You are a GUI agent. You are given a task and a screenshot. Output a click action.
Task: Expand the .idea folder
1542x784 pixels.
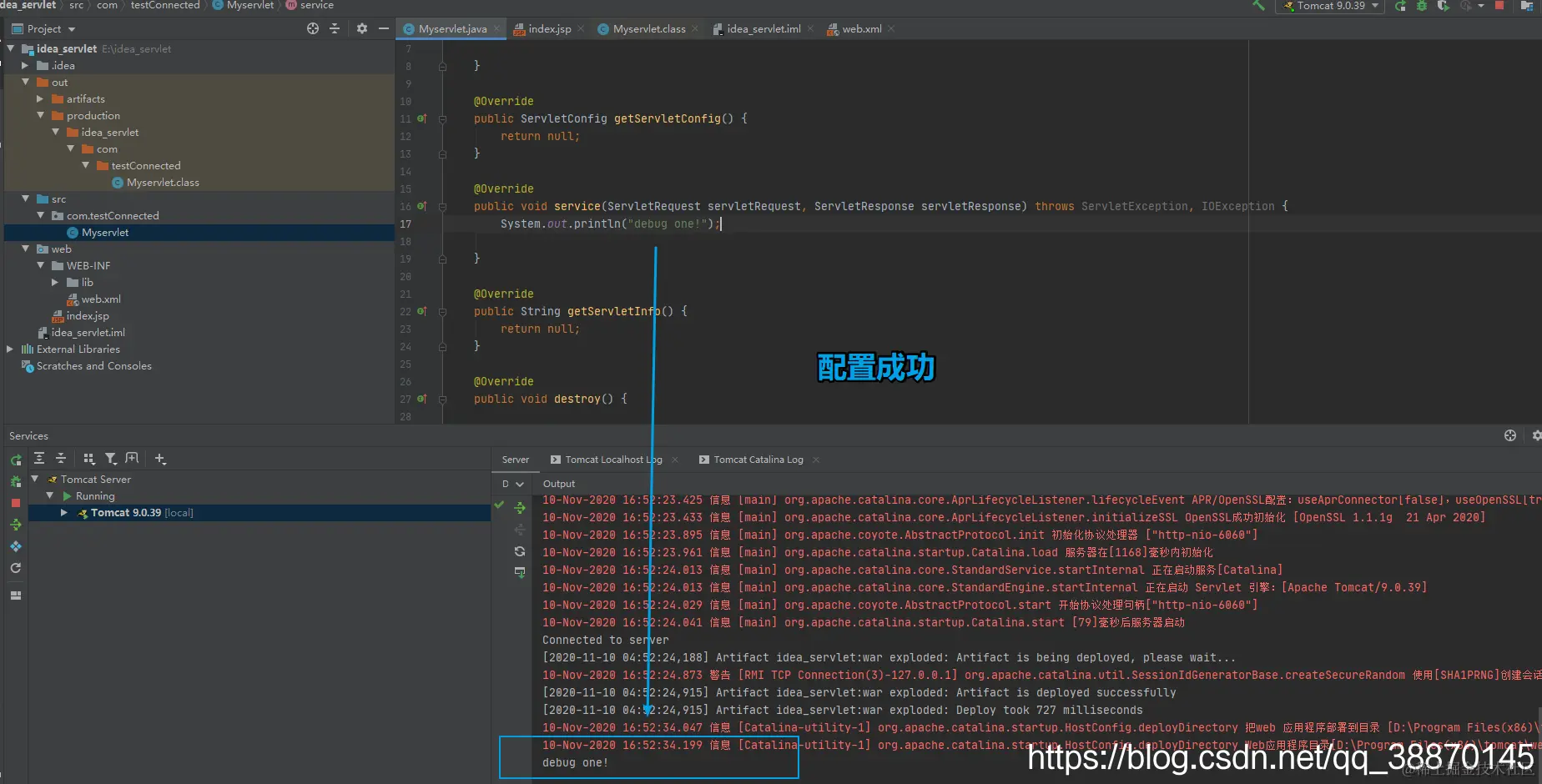pyautogui.click(x=25, y=65)
